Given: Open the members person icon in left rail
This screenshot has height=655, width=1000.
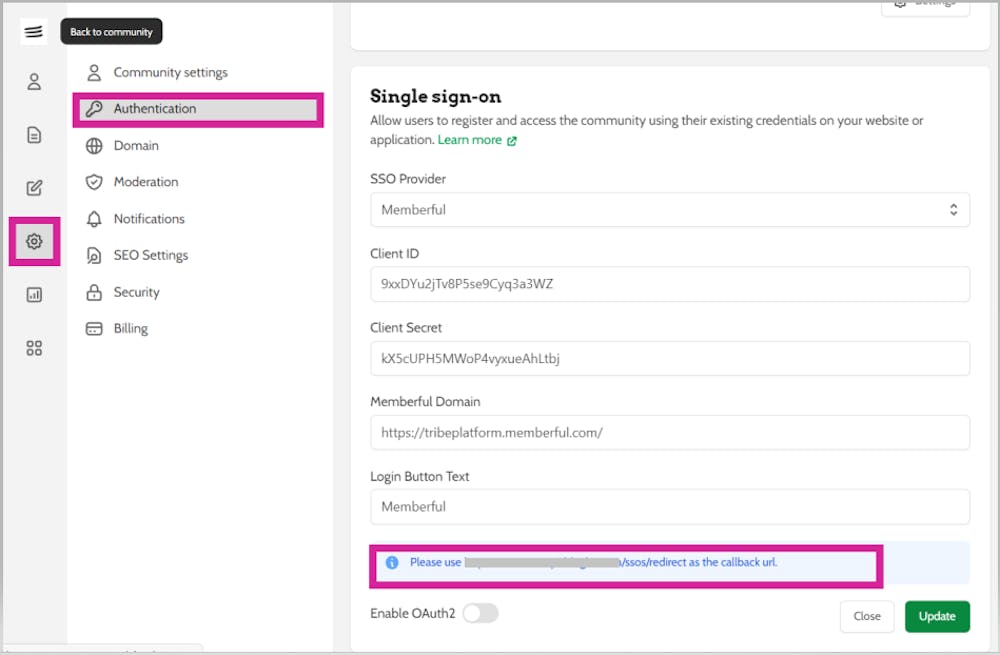Looking at the screenshot, I should [34, 82].
